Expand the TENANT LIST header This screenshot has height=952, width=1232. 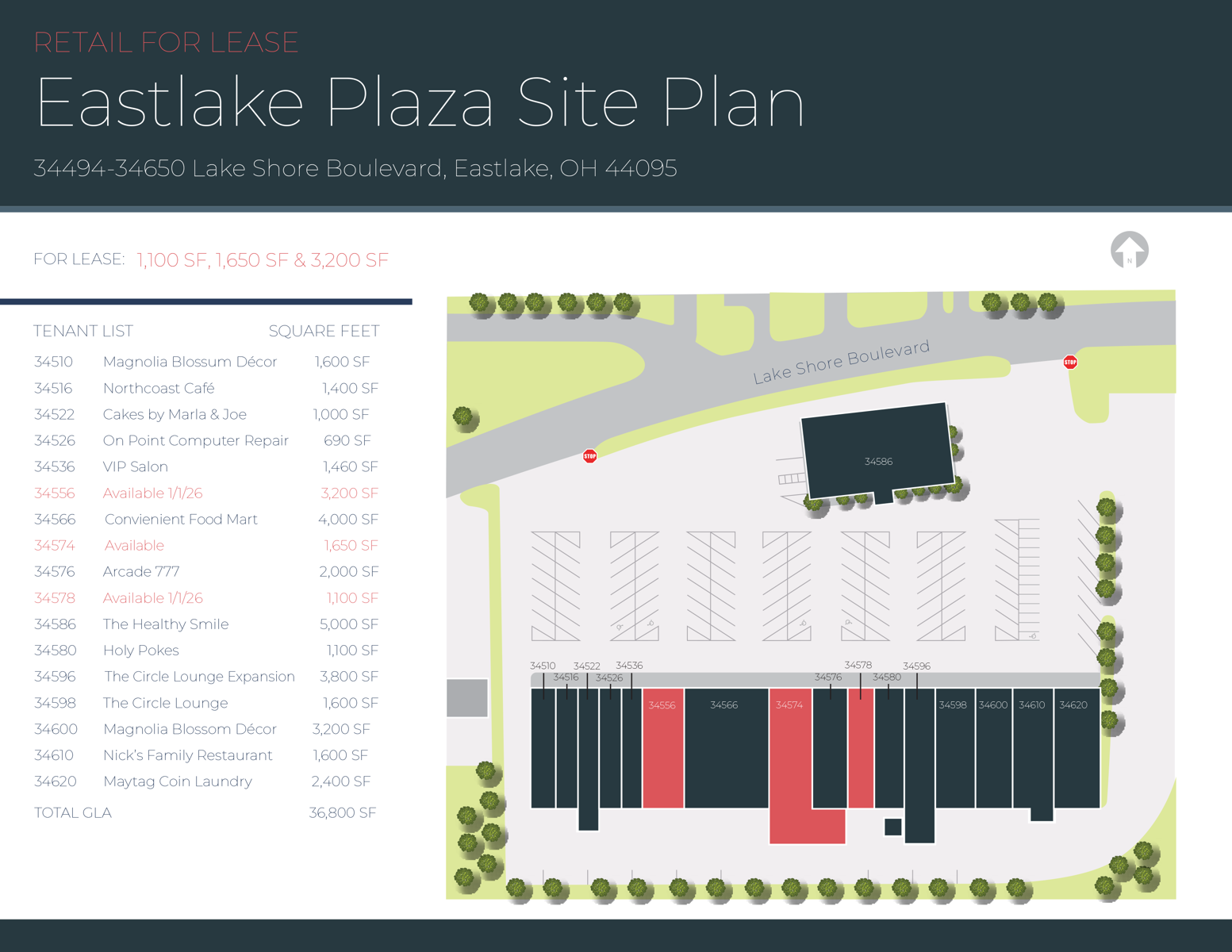83,331
